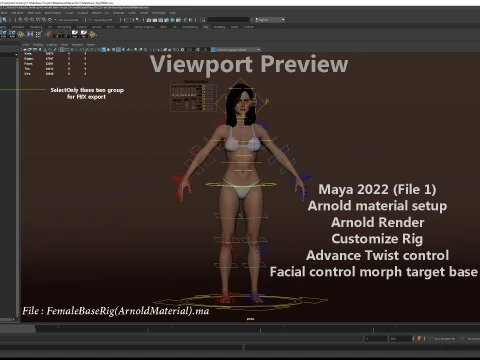Open the Surfaces menu

[x=83, y=13]
